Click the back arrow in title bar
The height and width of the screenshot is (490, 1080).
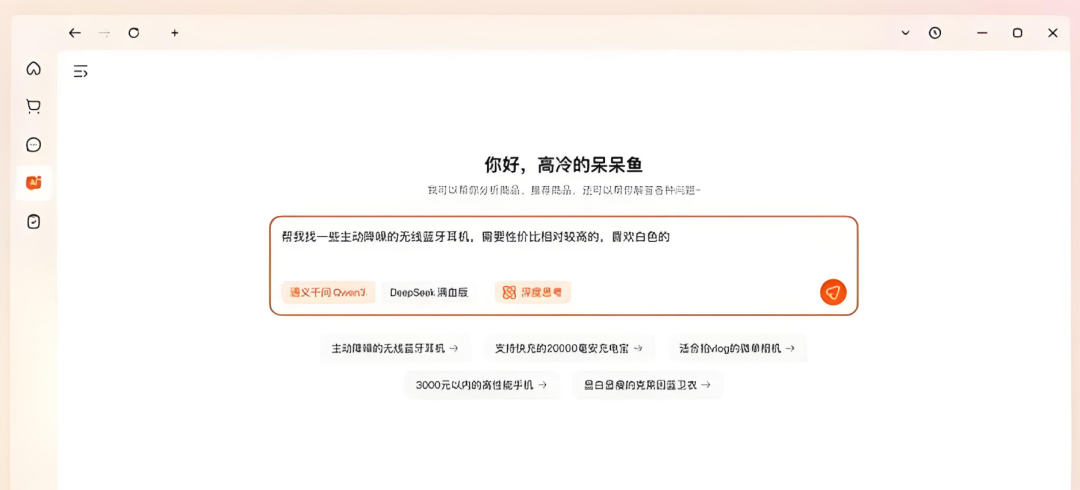[x=74, y=33]
